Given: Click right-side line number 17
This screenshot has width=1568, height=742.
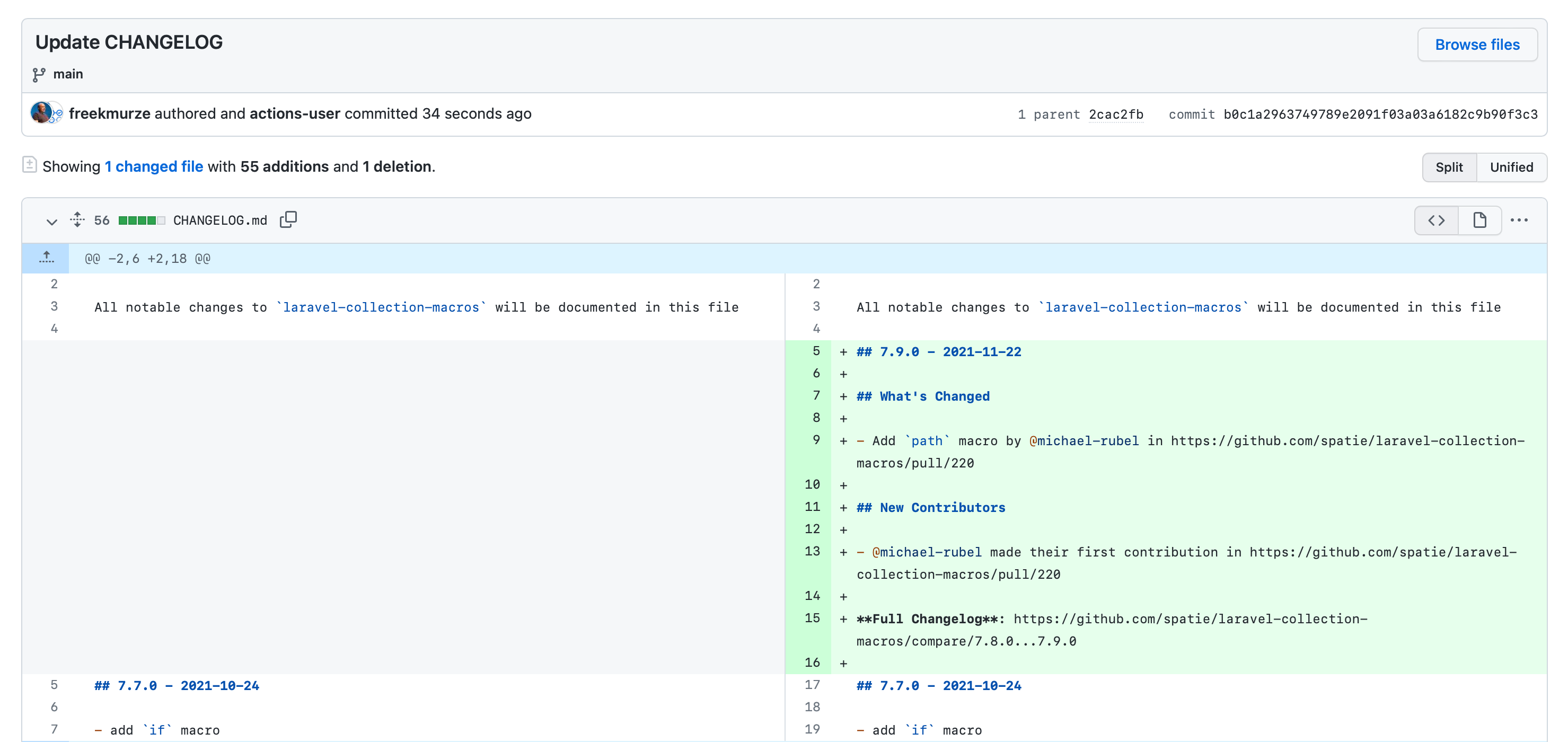Looking at the screenshot, I should [812, 685].
